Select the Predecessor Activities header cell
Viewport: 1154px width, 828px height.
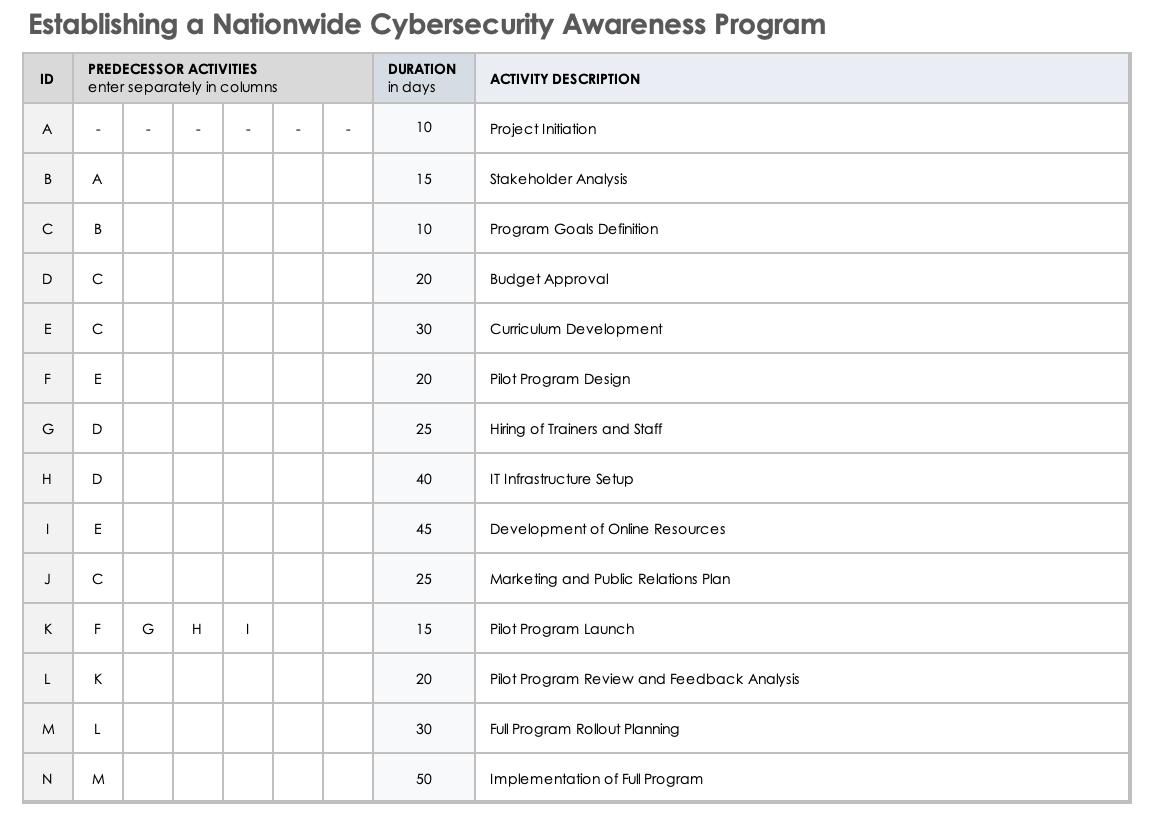[222, 78]
